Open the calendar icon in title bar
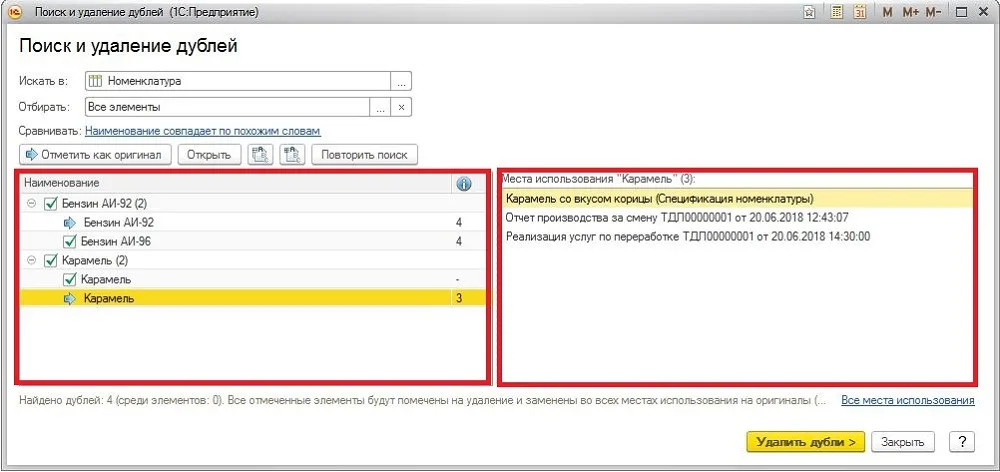This screenshot has width=1000, height=472. coord(859,12)
